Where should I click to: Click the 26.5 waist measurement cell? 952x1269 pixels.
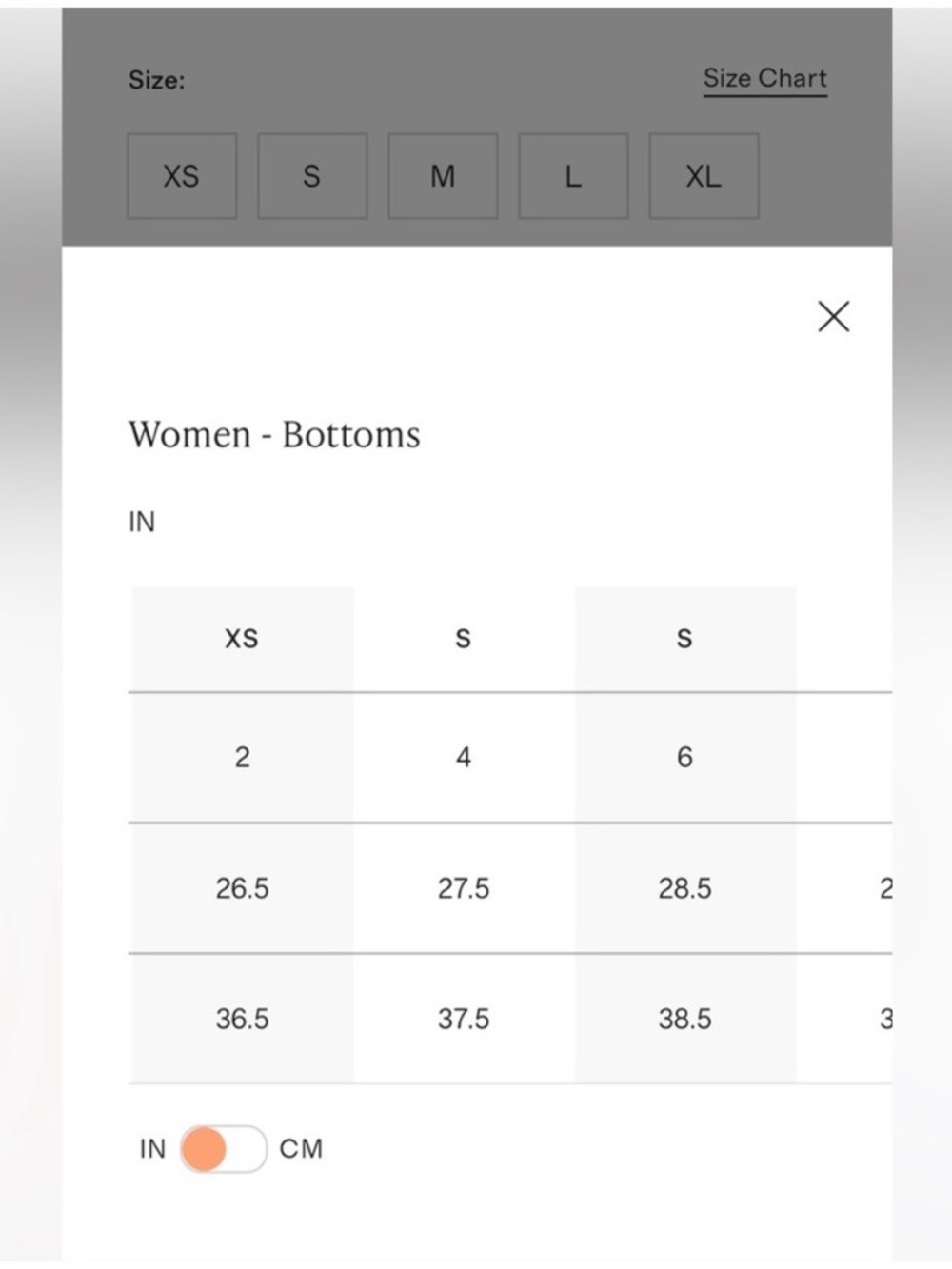242,888
